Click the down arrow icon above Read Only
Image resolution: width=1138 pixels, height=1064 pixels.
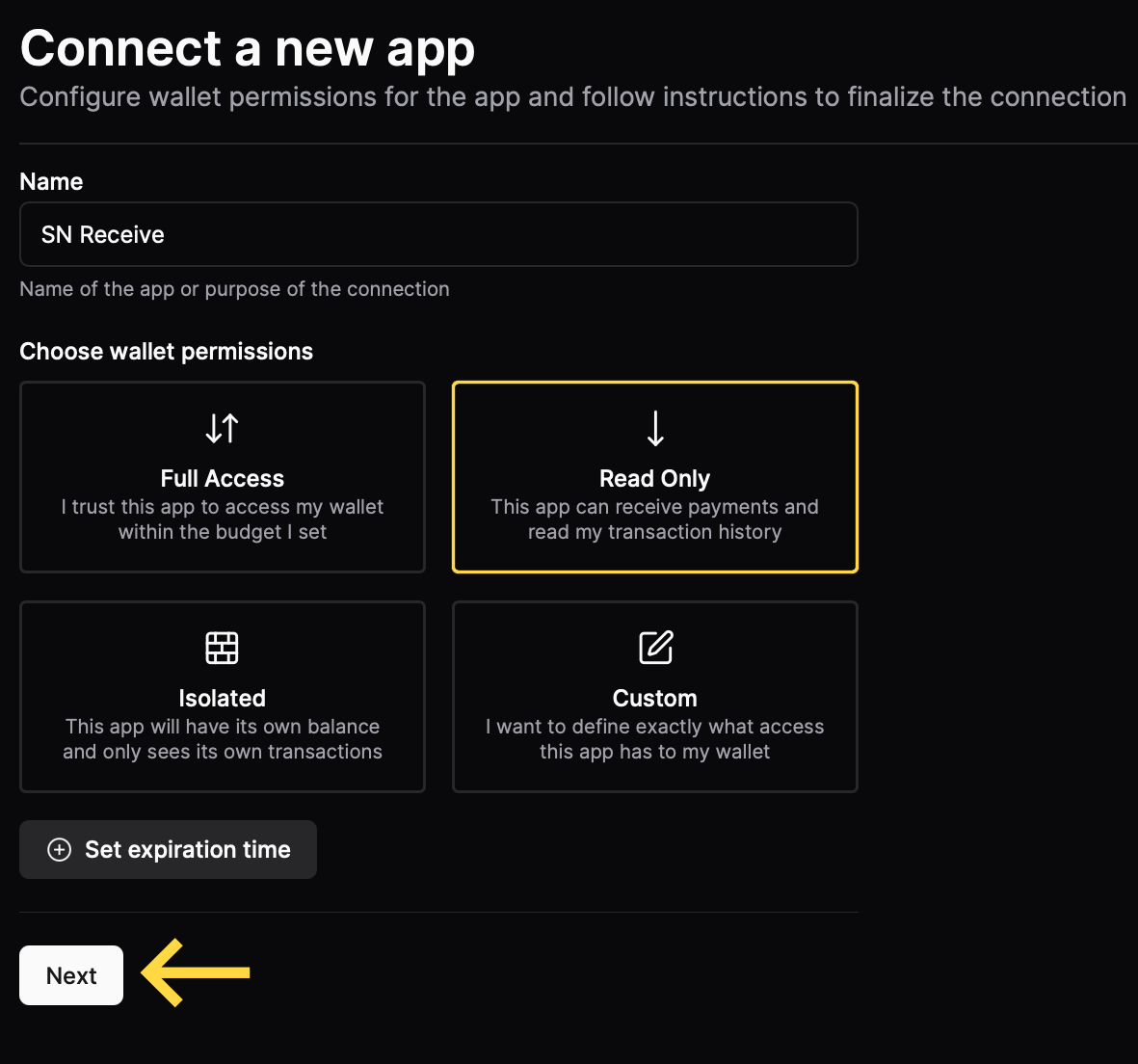click(x=655, y=428)
